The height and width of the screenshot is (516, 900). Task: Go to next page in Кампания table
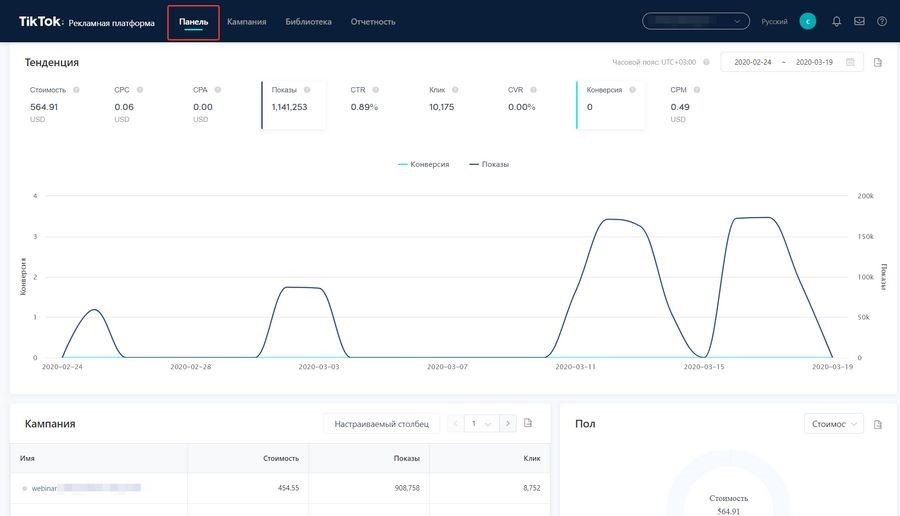pos(507,424)
